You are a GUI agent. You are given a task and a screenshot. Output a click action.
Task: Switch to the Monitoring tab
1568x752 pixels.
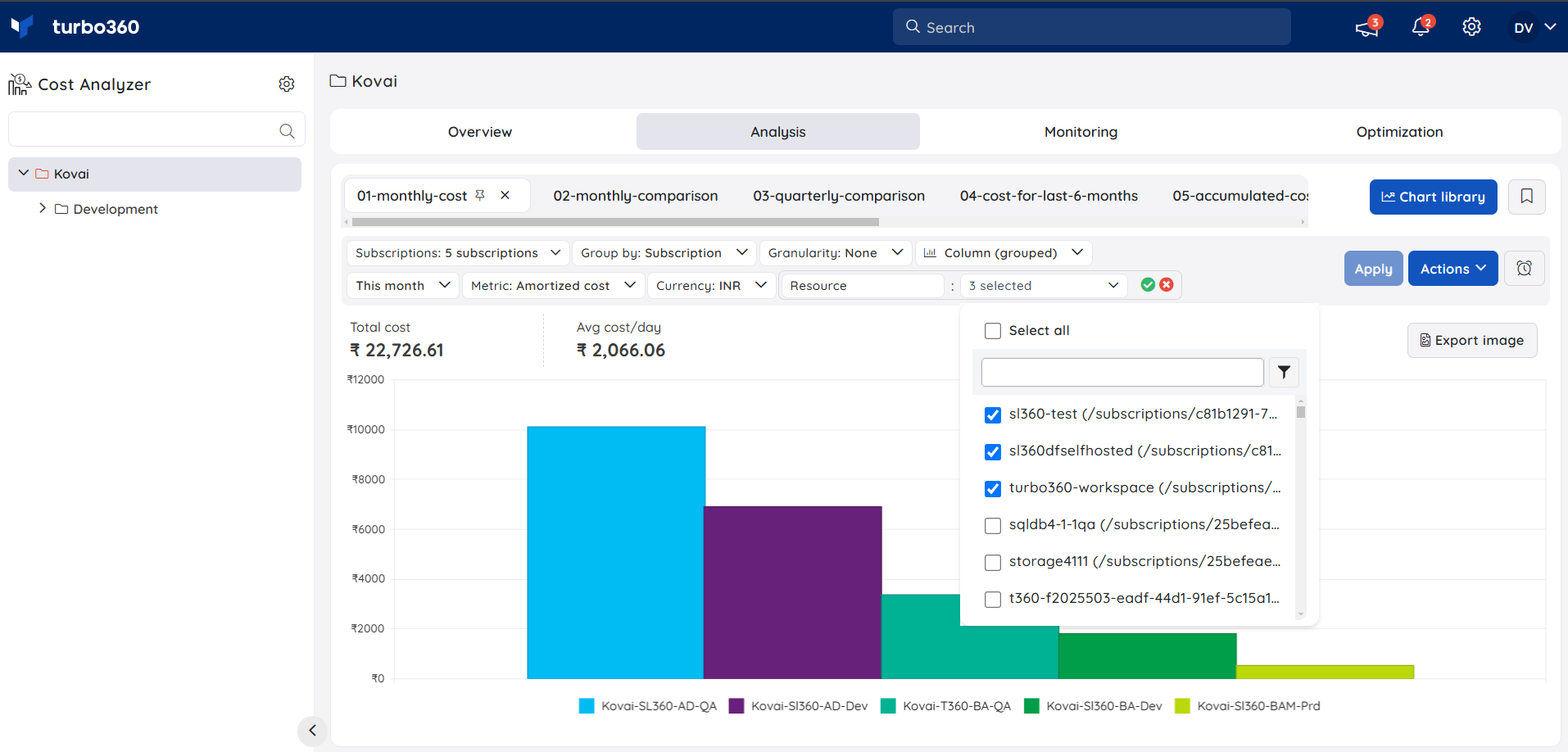point(1081,132)
